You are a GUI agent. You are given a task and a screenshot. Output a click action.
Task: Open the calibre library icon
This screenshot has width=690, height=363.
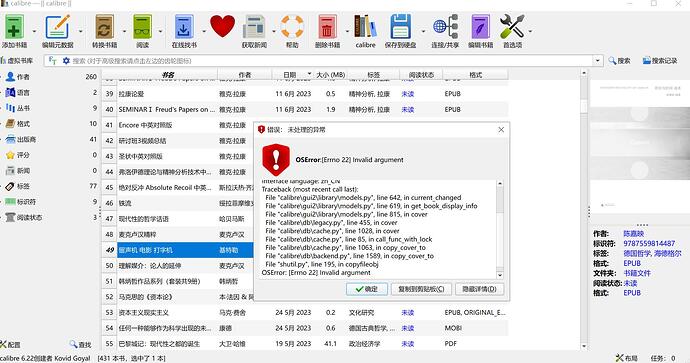click(365, 26)
